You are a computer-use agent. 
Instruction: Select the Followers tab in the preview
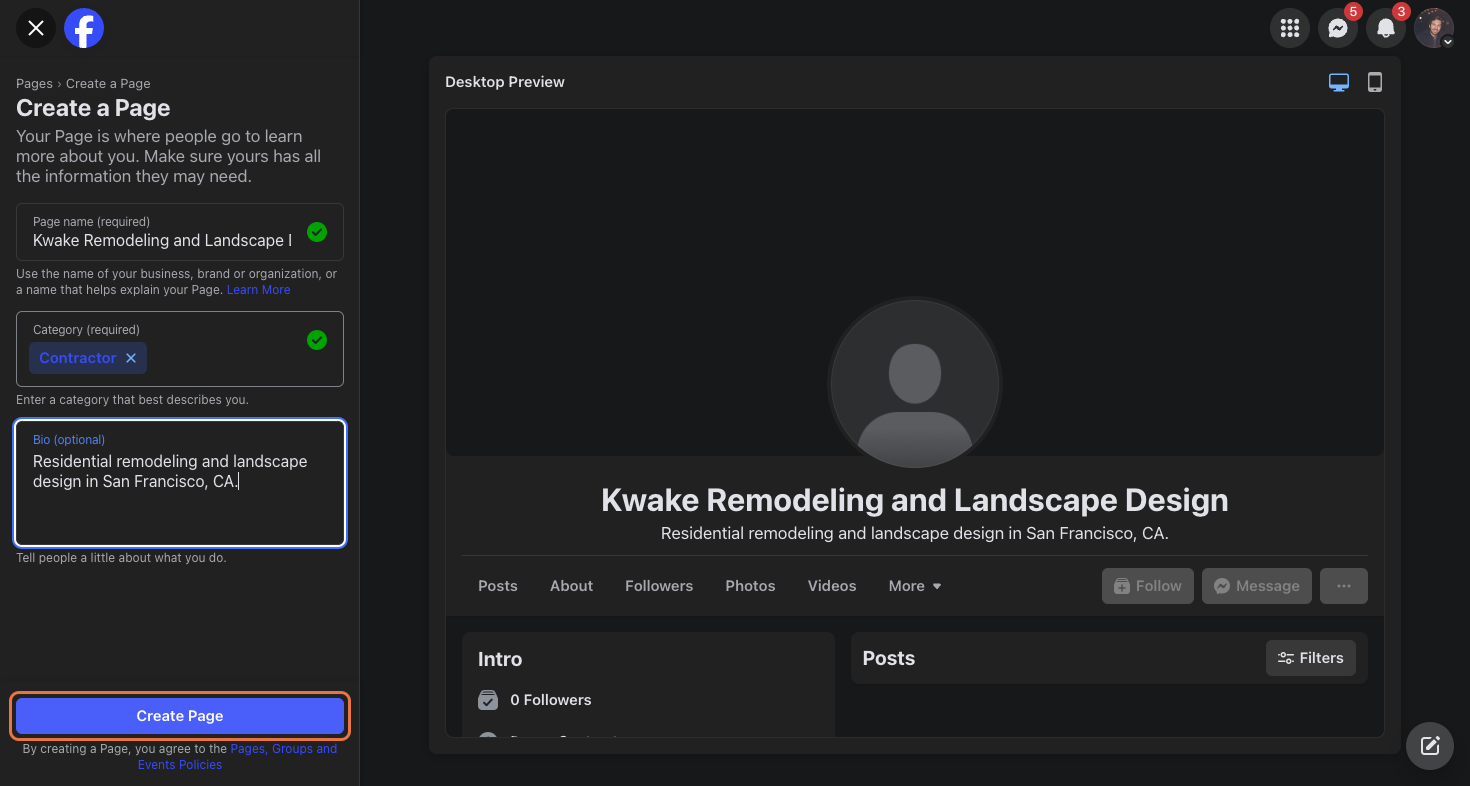point(659,586)
